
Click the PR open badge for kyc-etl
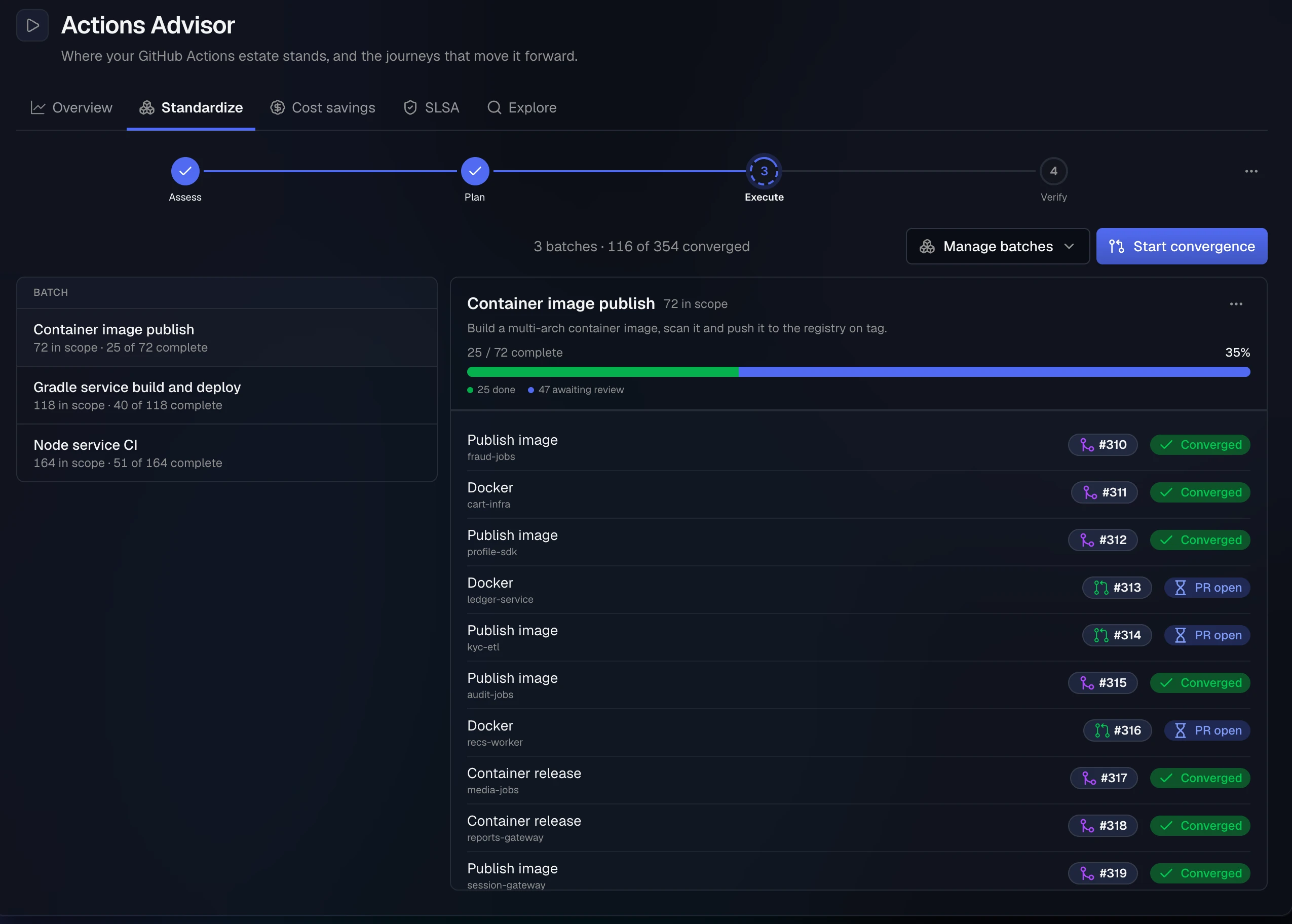[1207, 636]
